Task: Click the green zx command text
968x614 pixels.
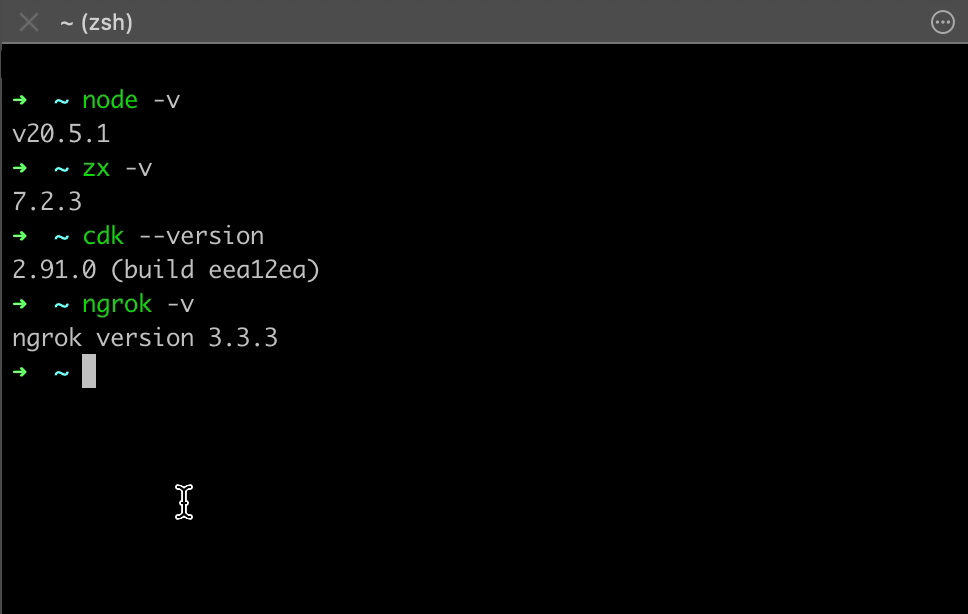Action: pos(96,168)
